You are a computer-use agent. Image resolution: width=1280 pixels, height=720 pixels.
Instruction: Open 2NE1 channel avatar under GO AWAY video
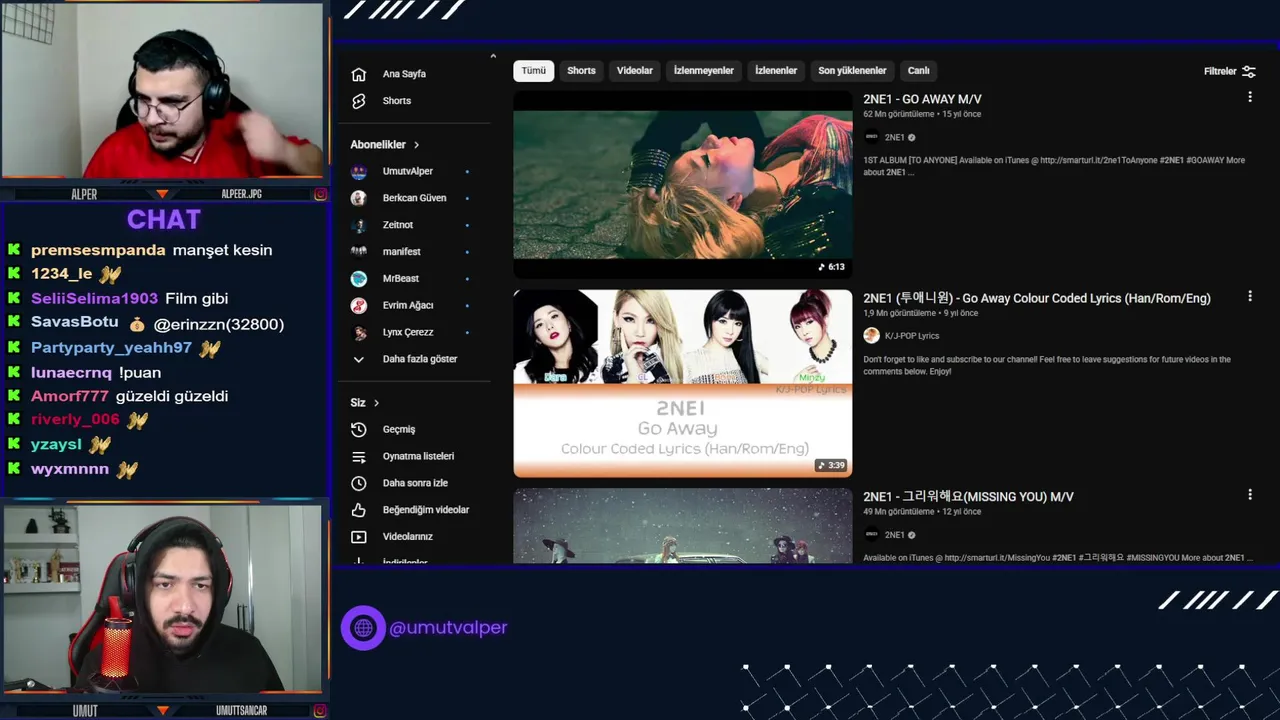pyautogui.click(x=872, y=137)
